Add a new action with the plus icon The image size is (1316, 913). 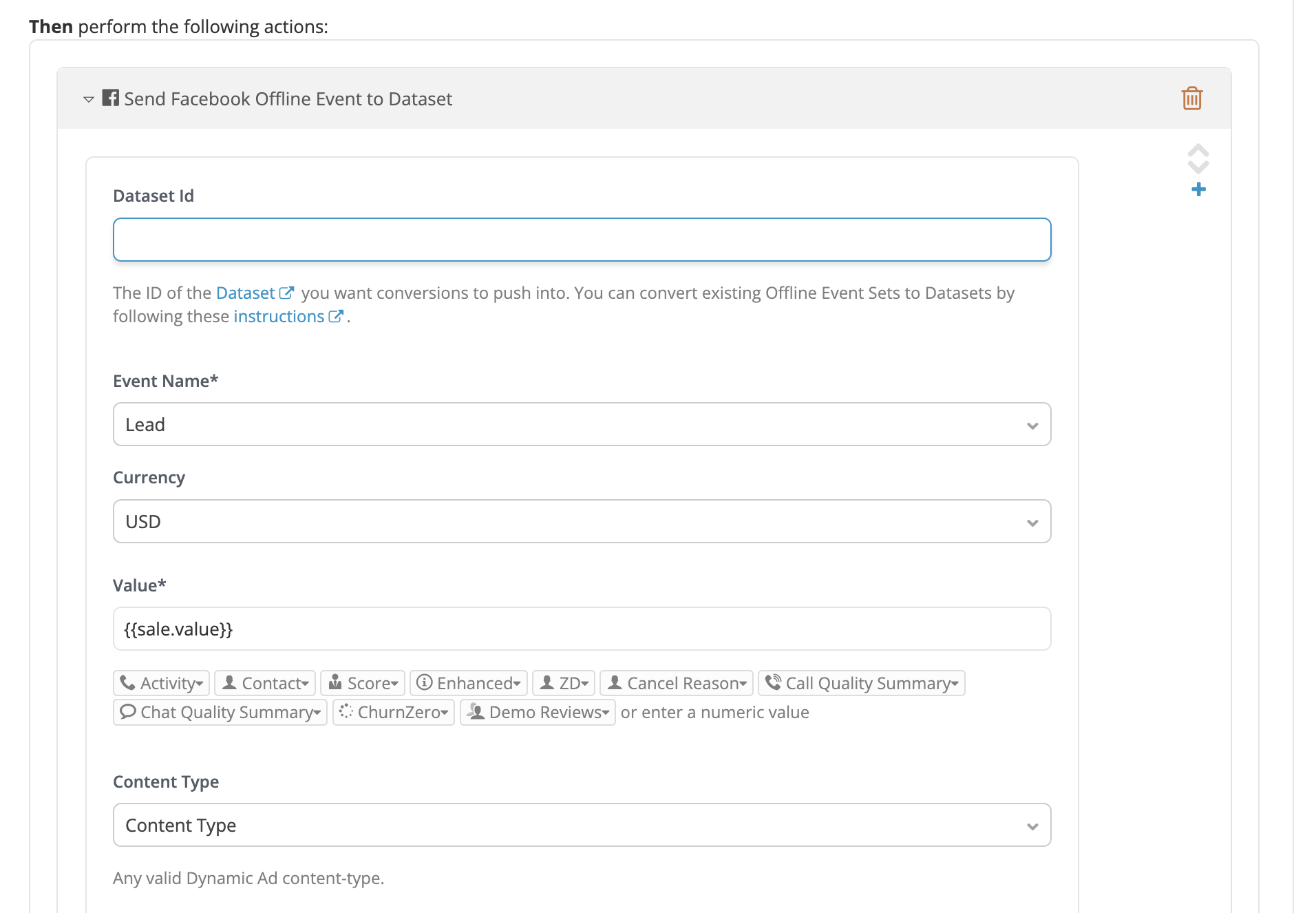pos(1198,189)
